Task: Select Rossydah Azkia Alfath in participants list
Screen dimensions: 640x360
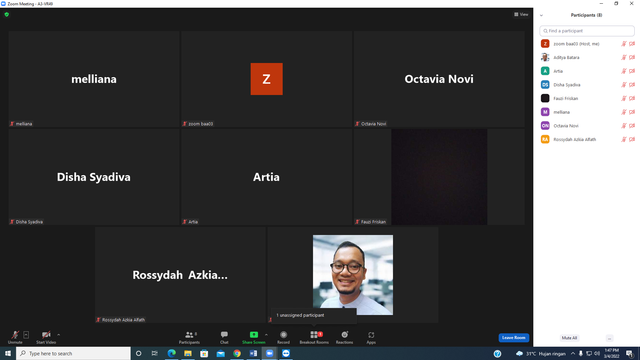Action: 587,139
